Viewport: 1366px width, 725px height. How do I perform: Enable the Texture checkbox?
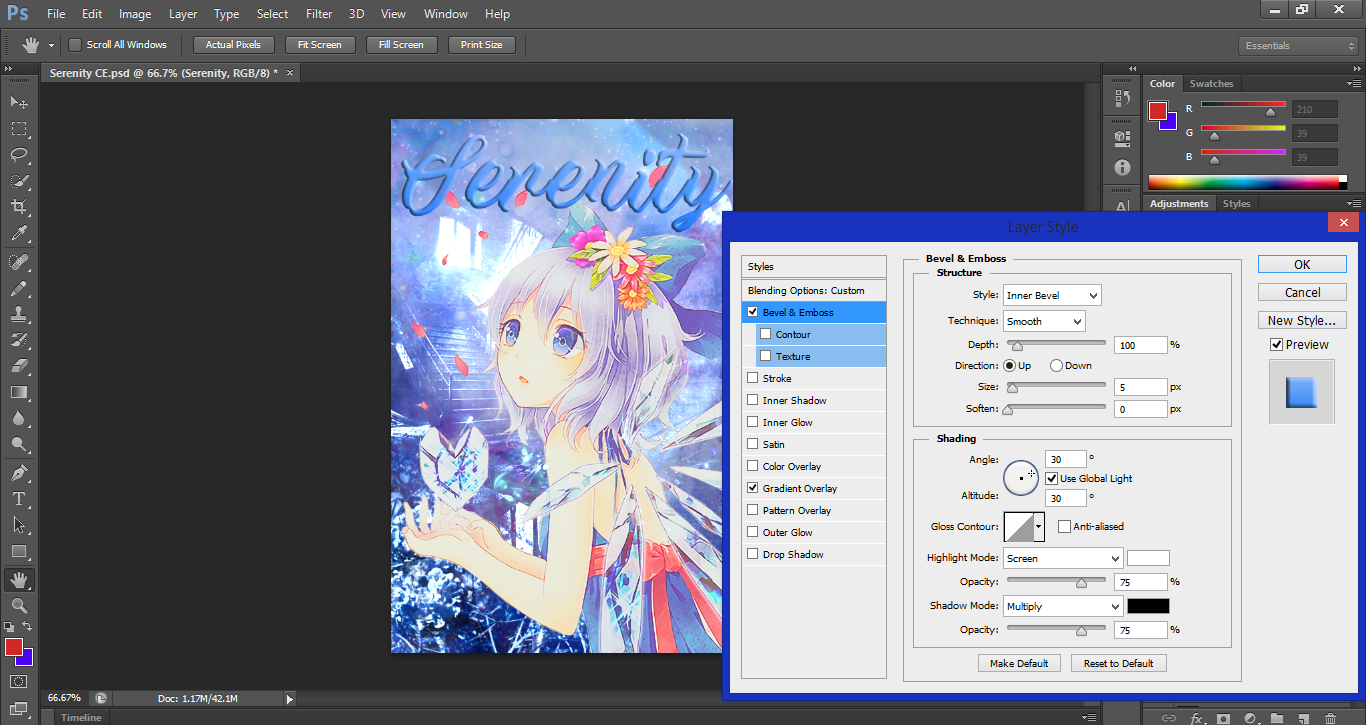766,356
